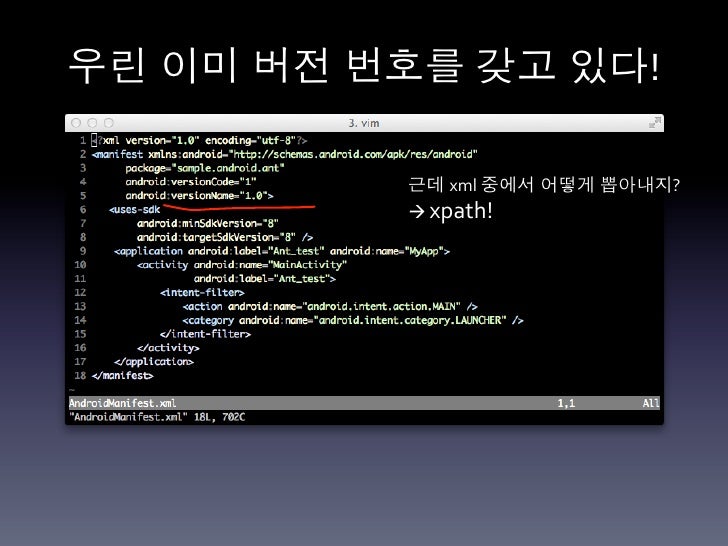Click the xml version="1.0" declaration line
Image resolution: width=728 pixels, height=546 pixels.
tap(200, 140)
